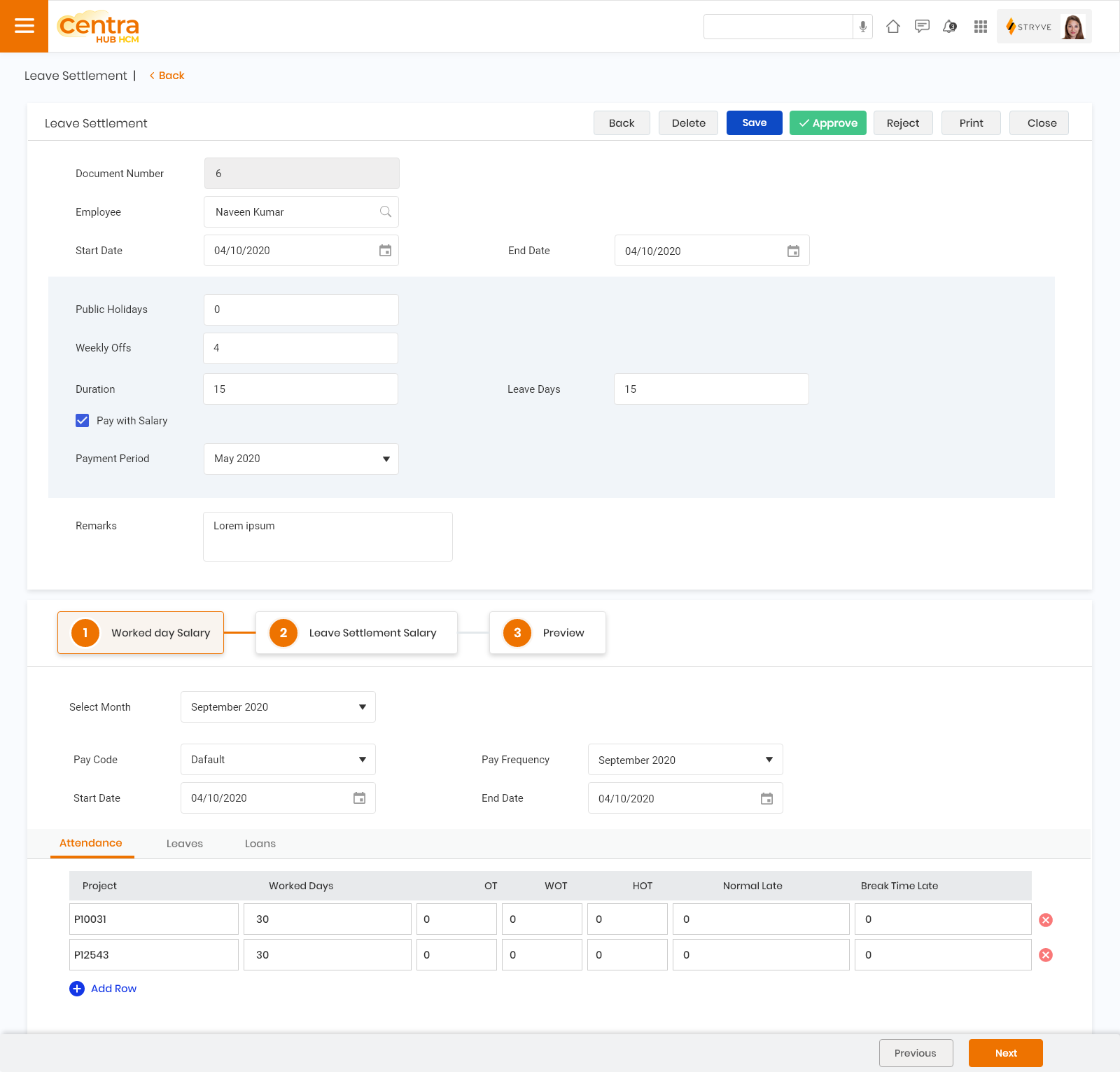Switch to the Leaves tab
1120x1072 pixels.
(x=184, y=843)
